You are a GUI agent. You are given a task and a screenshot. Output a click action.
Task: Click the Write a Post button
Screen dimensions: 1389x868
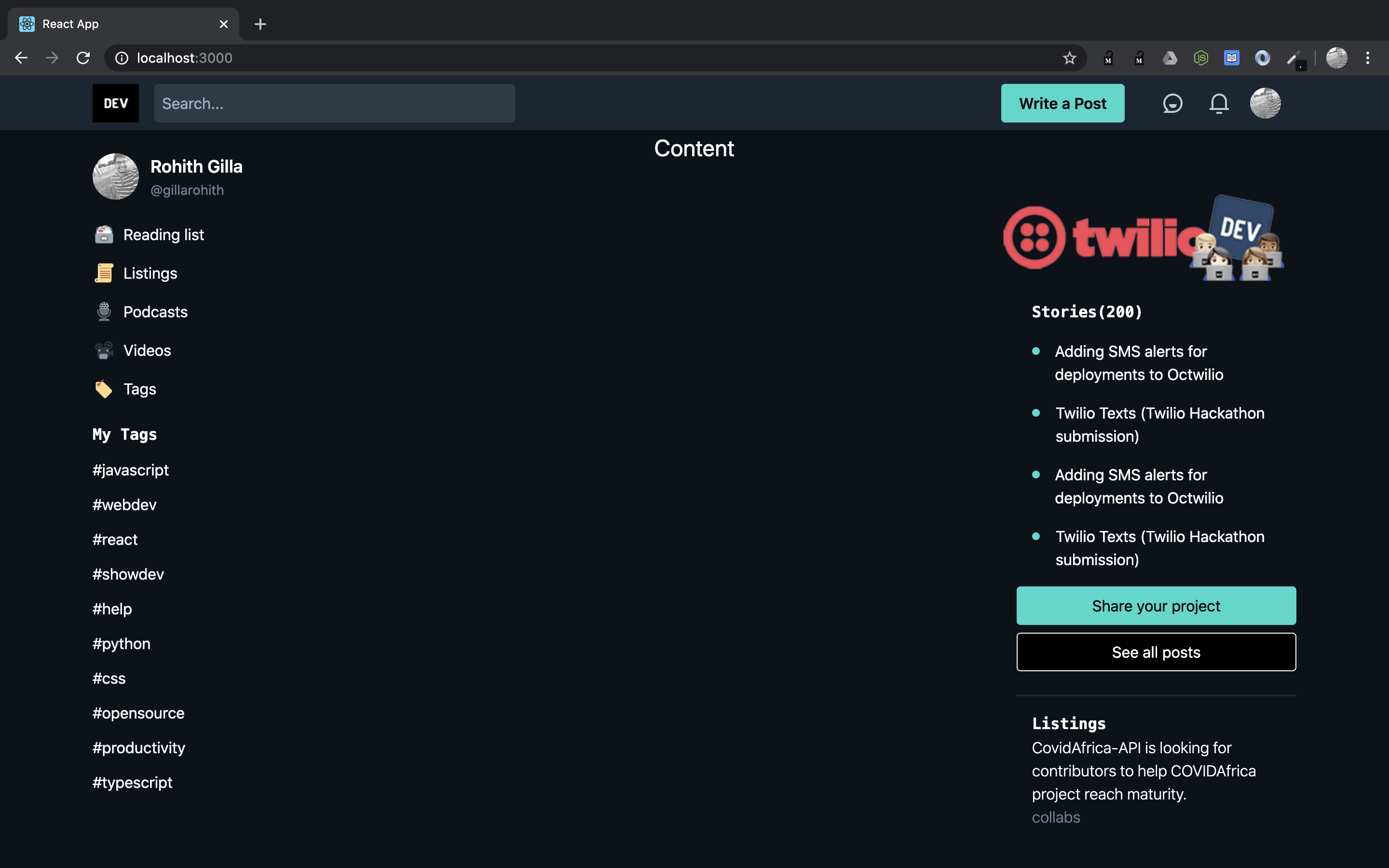[1062, 103]
